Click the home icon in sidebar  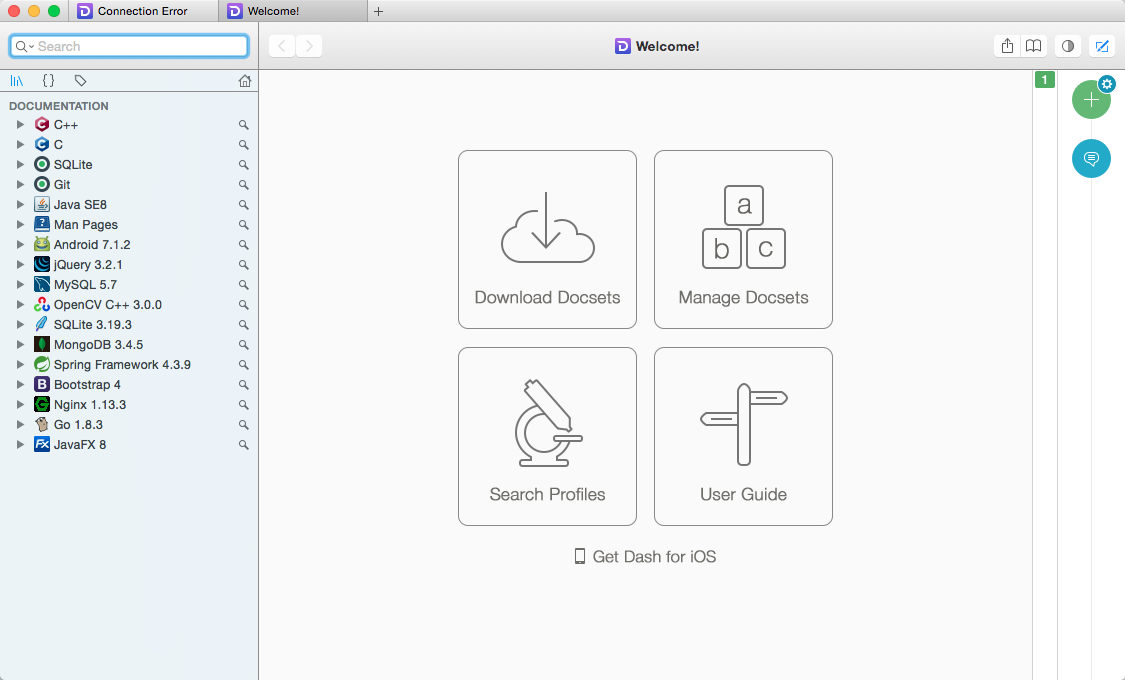click(x=245, y=81)
